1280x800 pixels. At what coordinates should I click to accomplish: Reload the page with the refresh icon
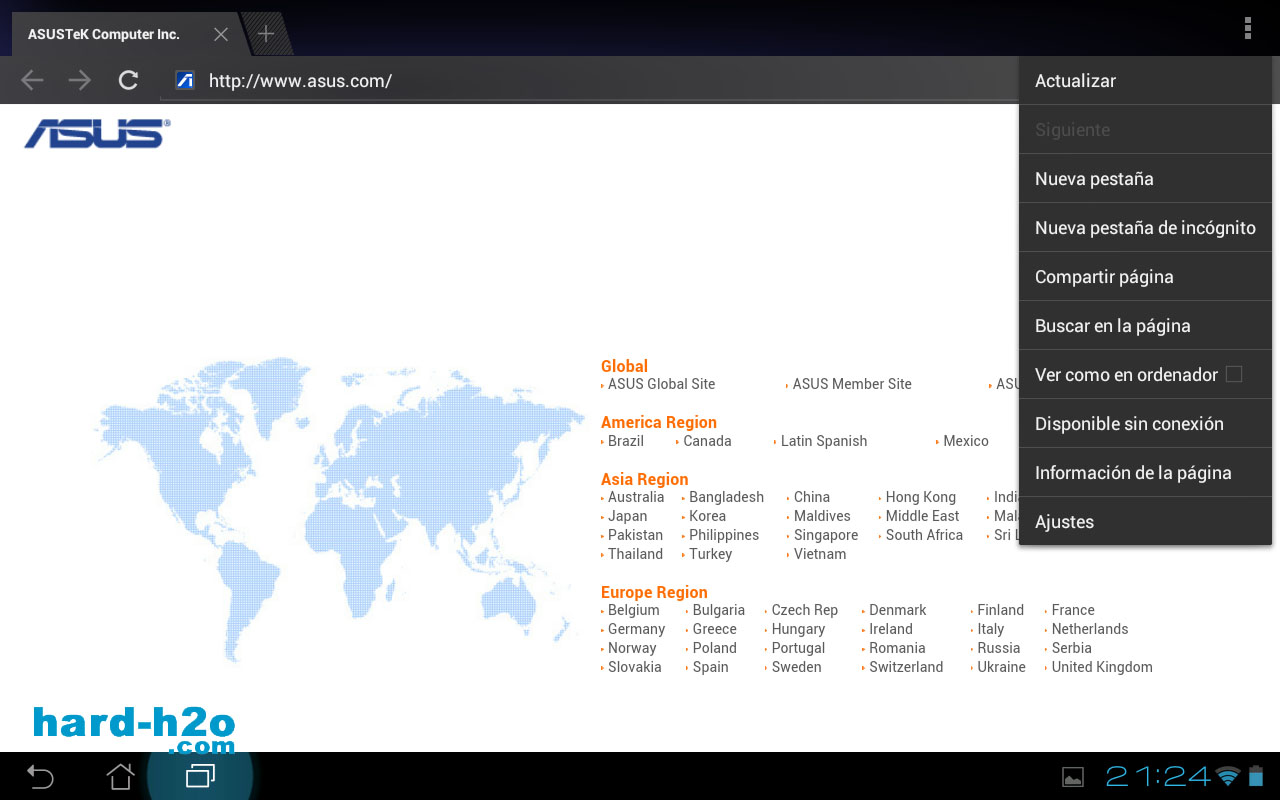(128, 80)
